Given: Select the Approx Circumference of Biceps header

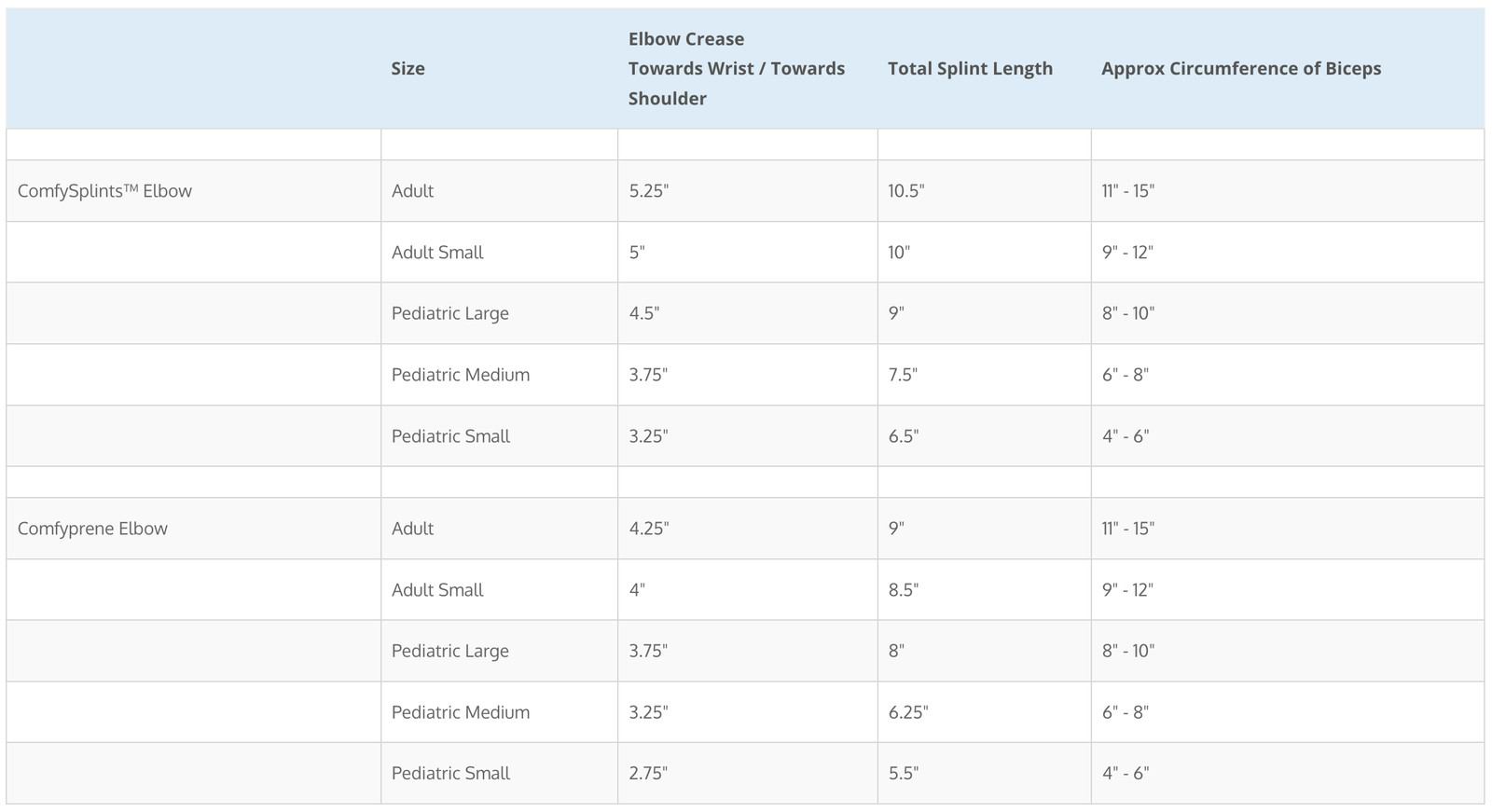Looking at the screenshot, I should [1241, 68].
